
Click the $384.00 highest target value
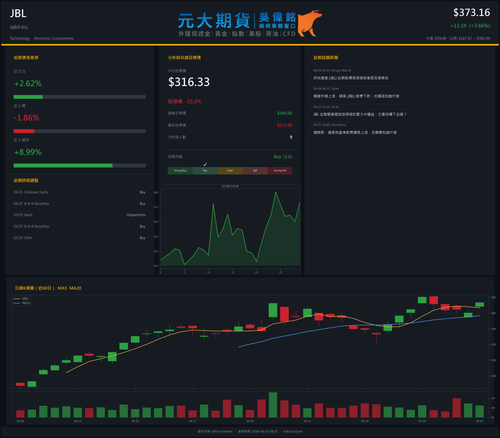click(285, 113)
